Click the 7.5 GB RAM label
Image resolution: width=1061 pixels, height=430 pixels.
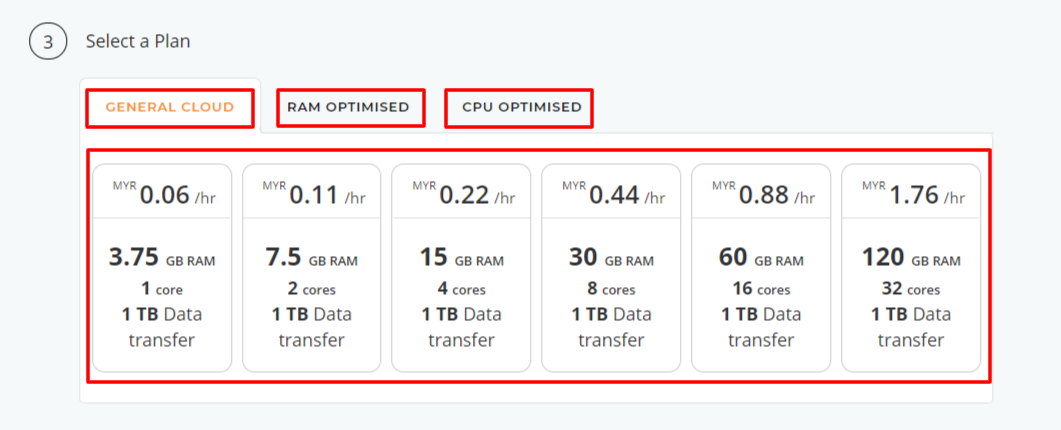coord(312,258)
